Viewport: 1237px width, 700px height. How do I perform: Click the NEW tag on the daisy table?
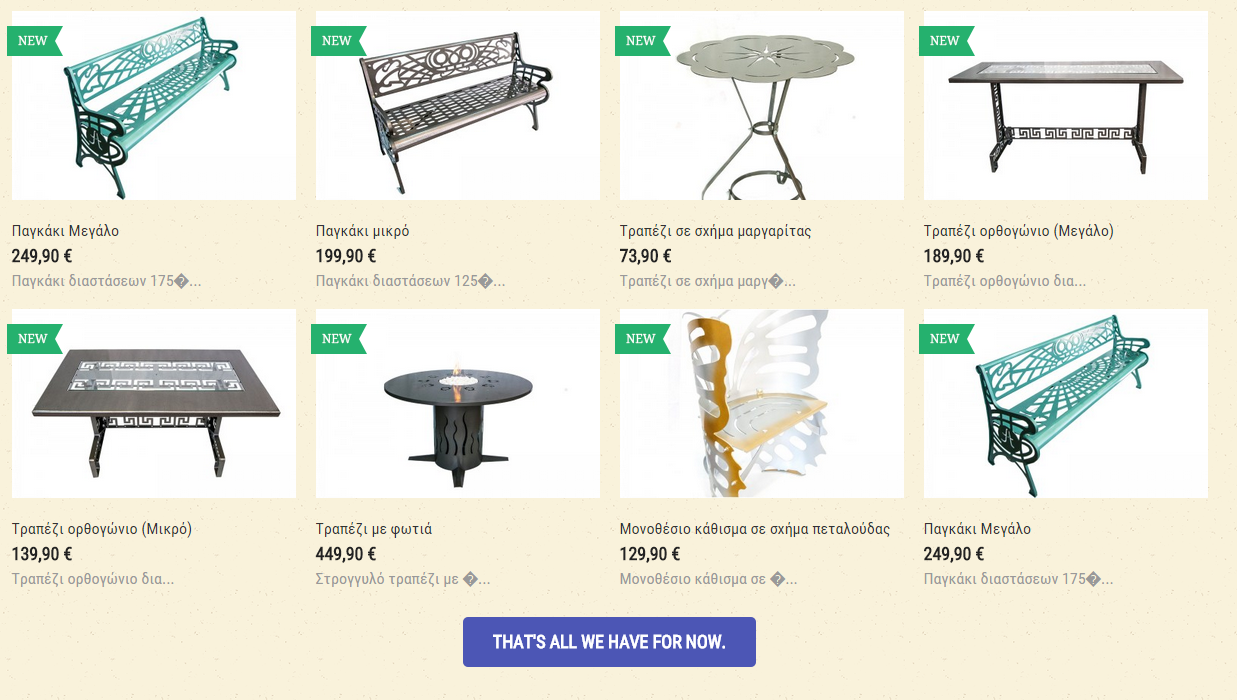point(642,41)
